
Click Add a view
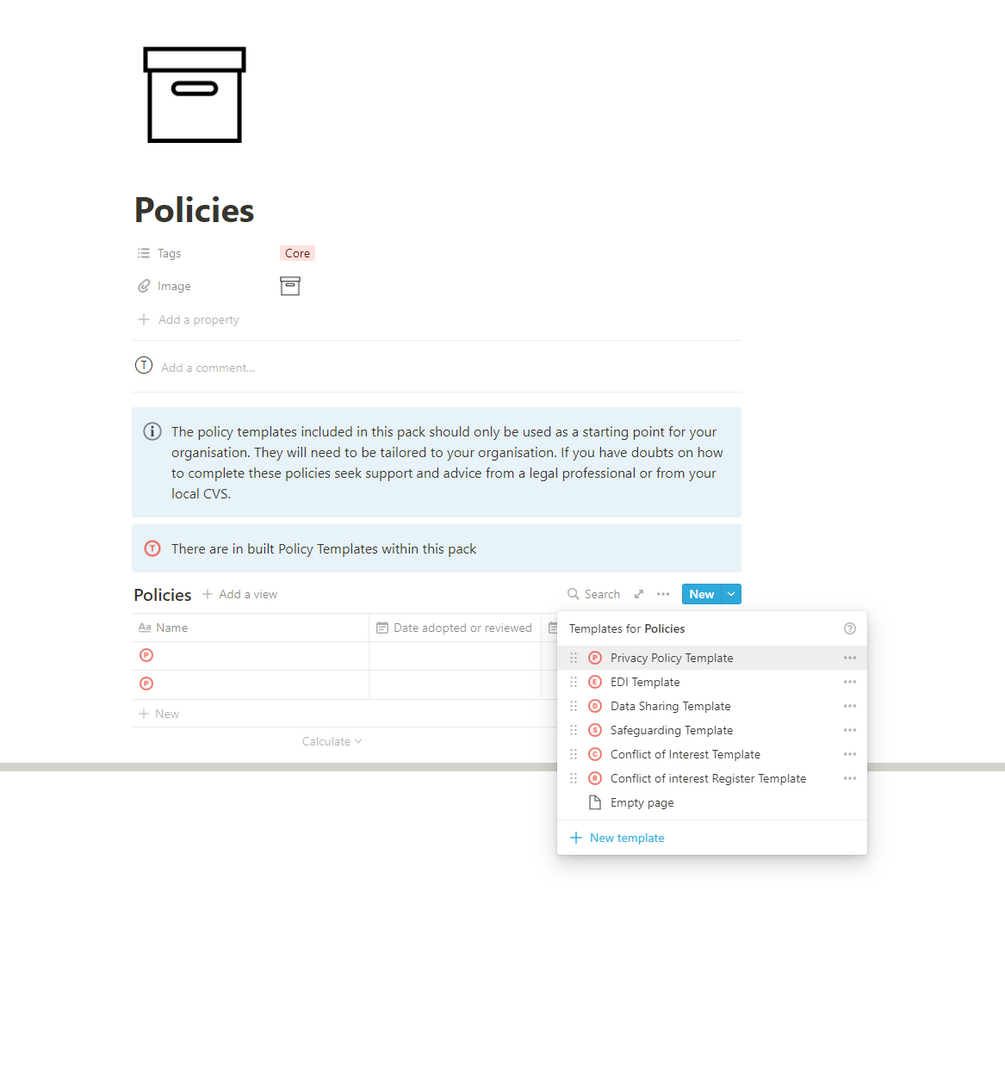pos(240,594)
